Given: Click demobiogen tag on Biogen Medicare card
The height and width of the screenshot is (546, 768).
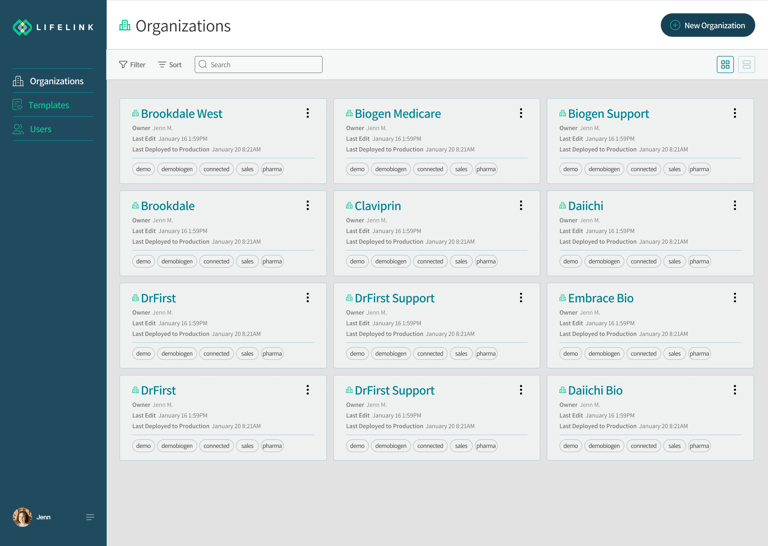Looking at the screenshot, I should pos(391,169).
